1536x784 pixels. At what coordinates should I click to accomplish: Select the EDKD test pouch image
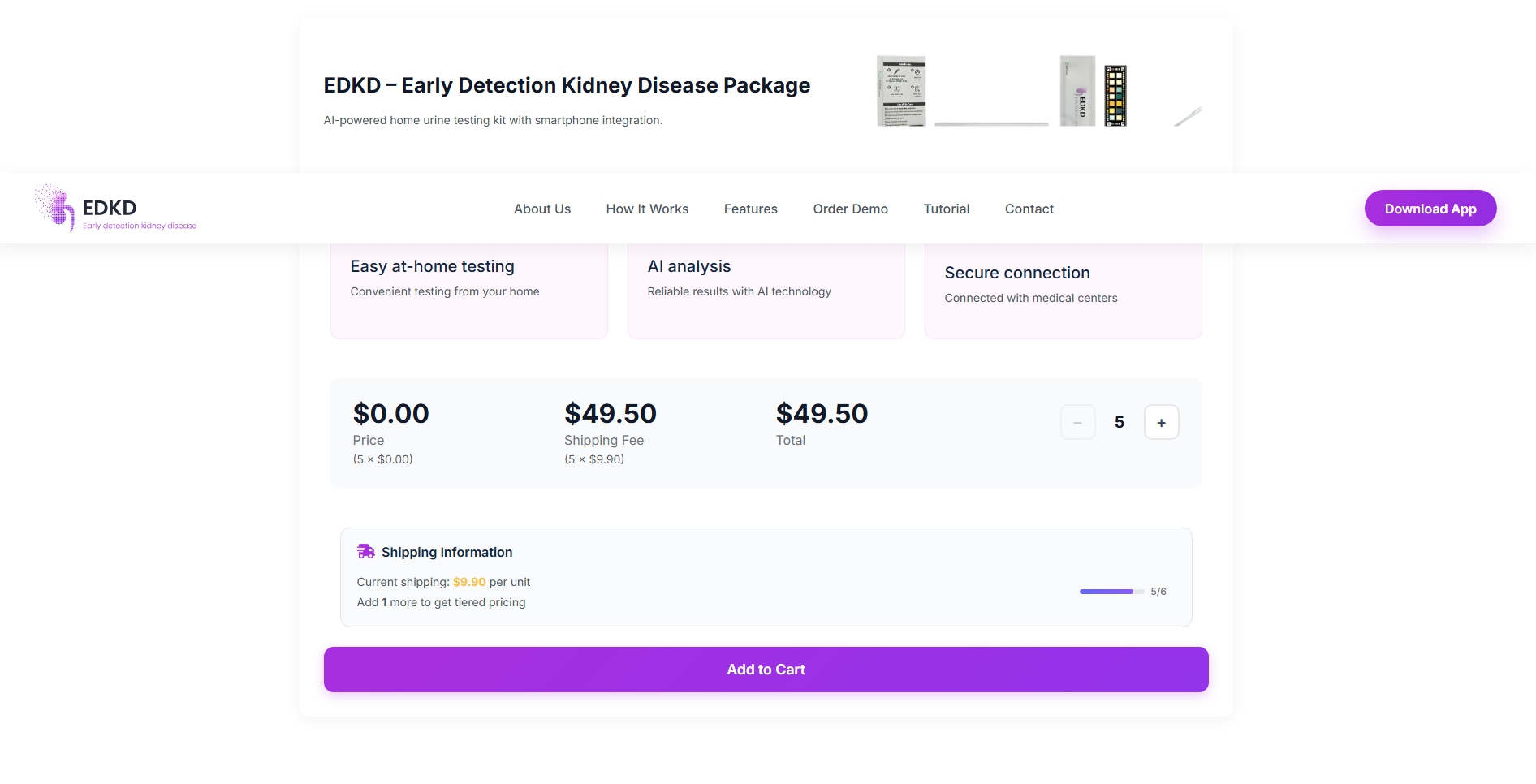(x=1077, y=91)
